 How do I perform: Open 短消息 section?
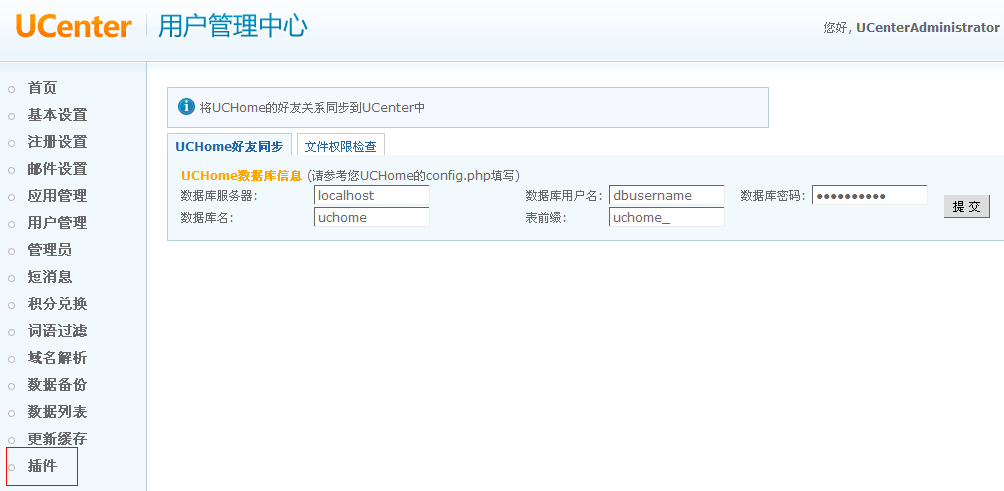coord(50,277)
